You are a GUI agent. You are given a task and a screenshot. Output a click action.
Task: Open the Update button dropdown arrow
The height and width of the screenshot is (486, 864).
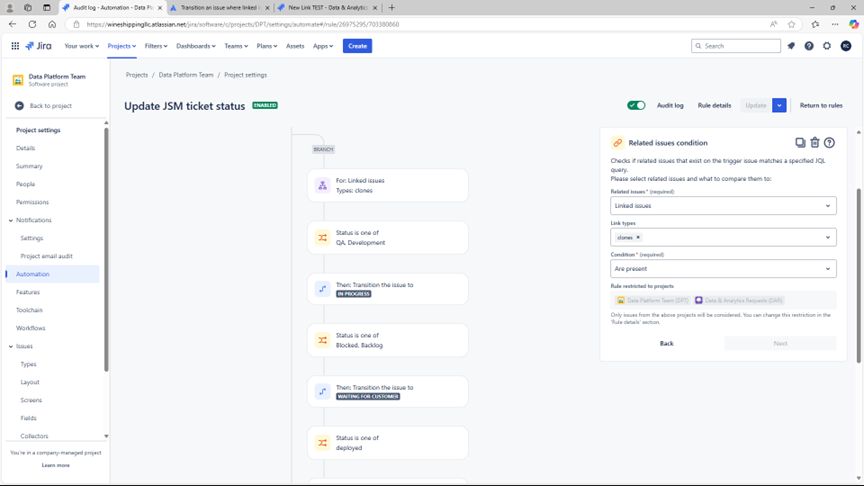779,105
